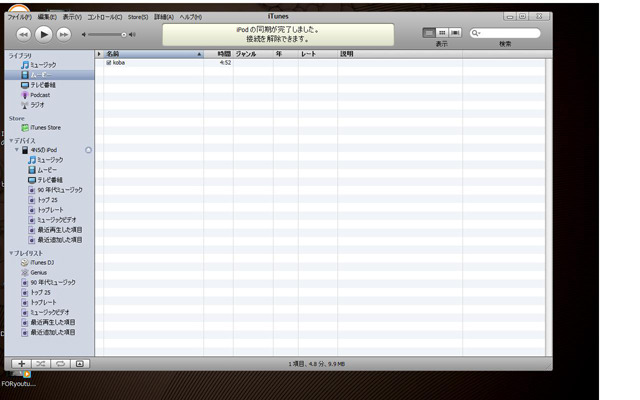Uncheck the koba item checkbox

tap(109, 63)
